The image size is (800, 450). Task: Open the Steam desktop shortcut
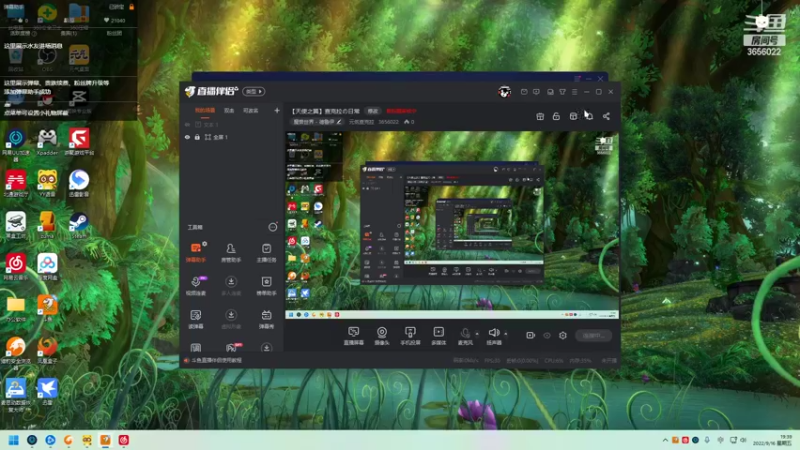click(x=79, y=225)
